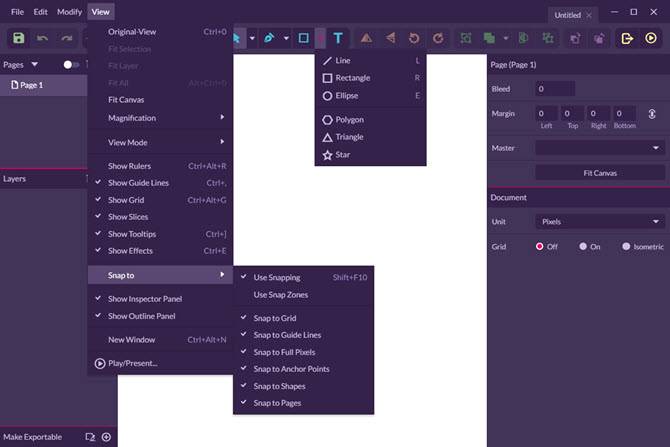
Task: Select Use Snap Zones option
Action: [303, 295]
